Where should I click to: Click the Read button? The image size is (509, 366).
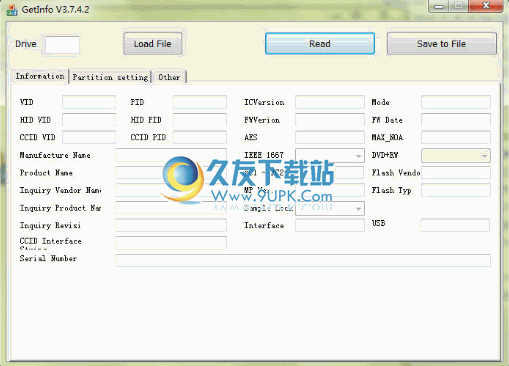click(320, 44)
